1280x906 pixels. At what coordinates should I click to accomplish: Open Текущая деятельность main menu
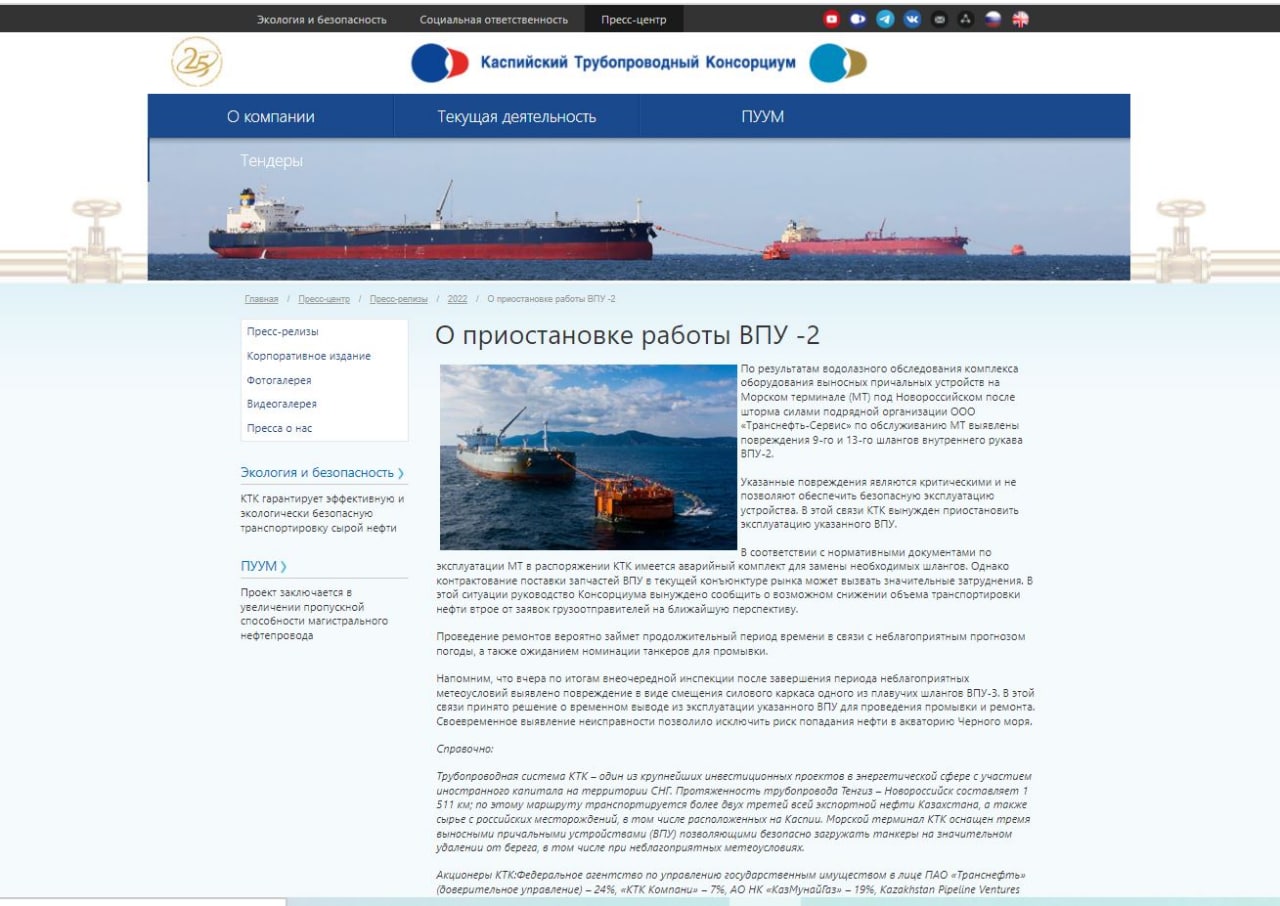517,116
